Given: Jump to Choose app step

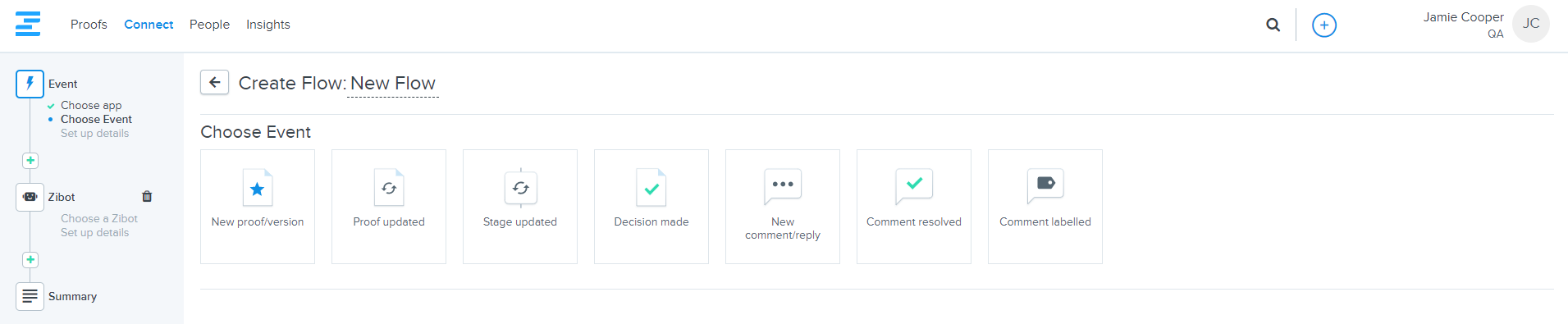Looking at the screenshot, I should [91, 105].
